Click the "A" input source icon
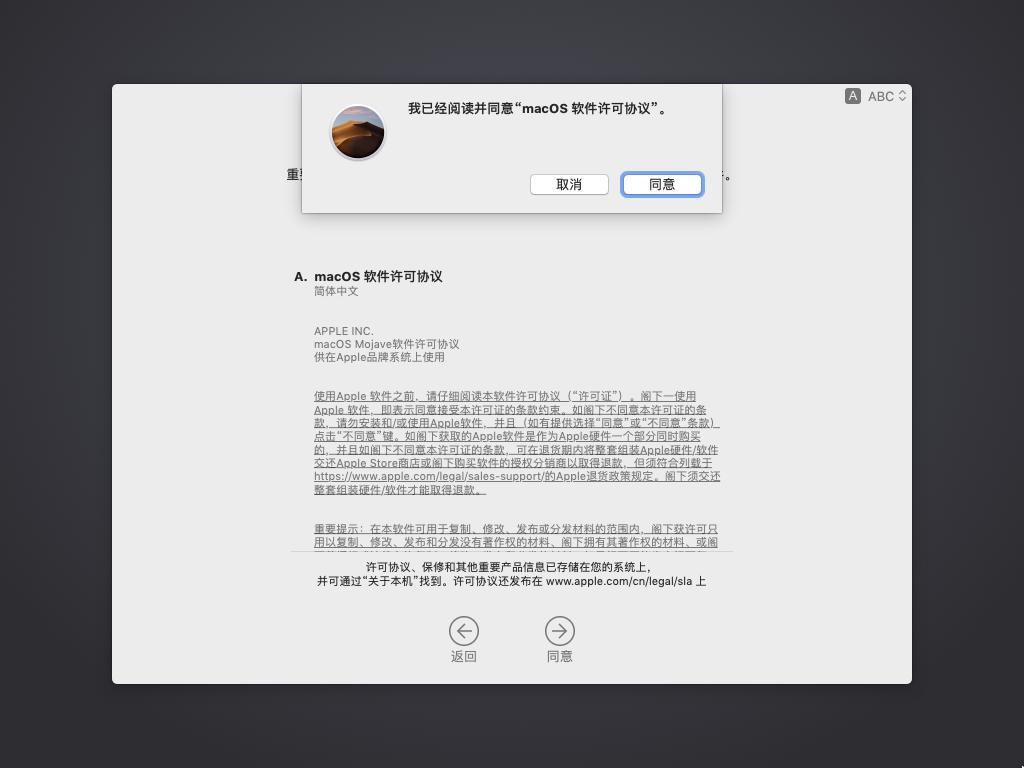Screen dimensions: 1024x768 coord(852,96)
